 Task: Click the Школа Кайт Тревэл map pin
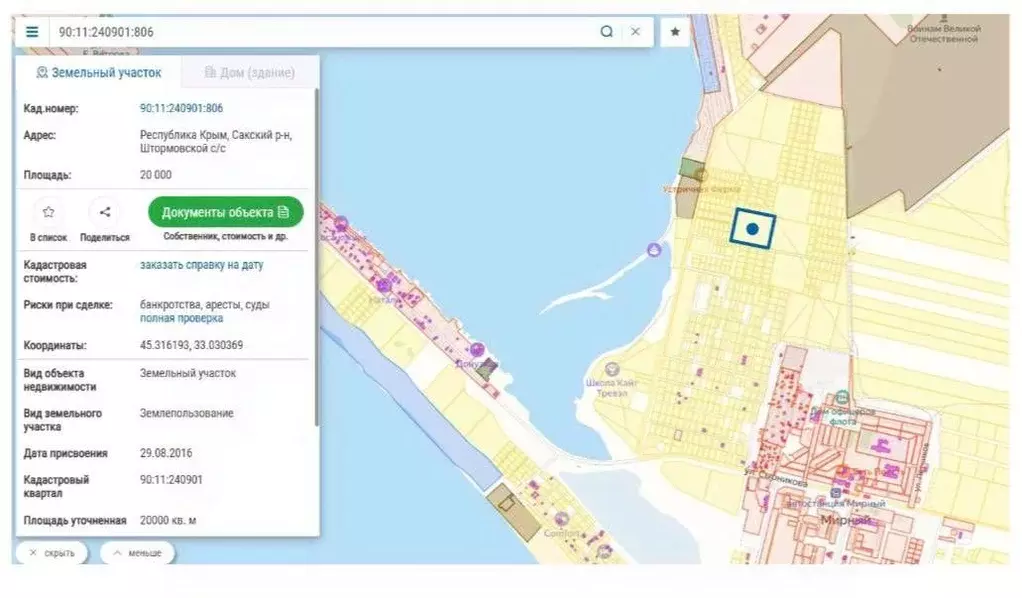click(611, 369)
